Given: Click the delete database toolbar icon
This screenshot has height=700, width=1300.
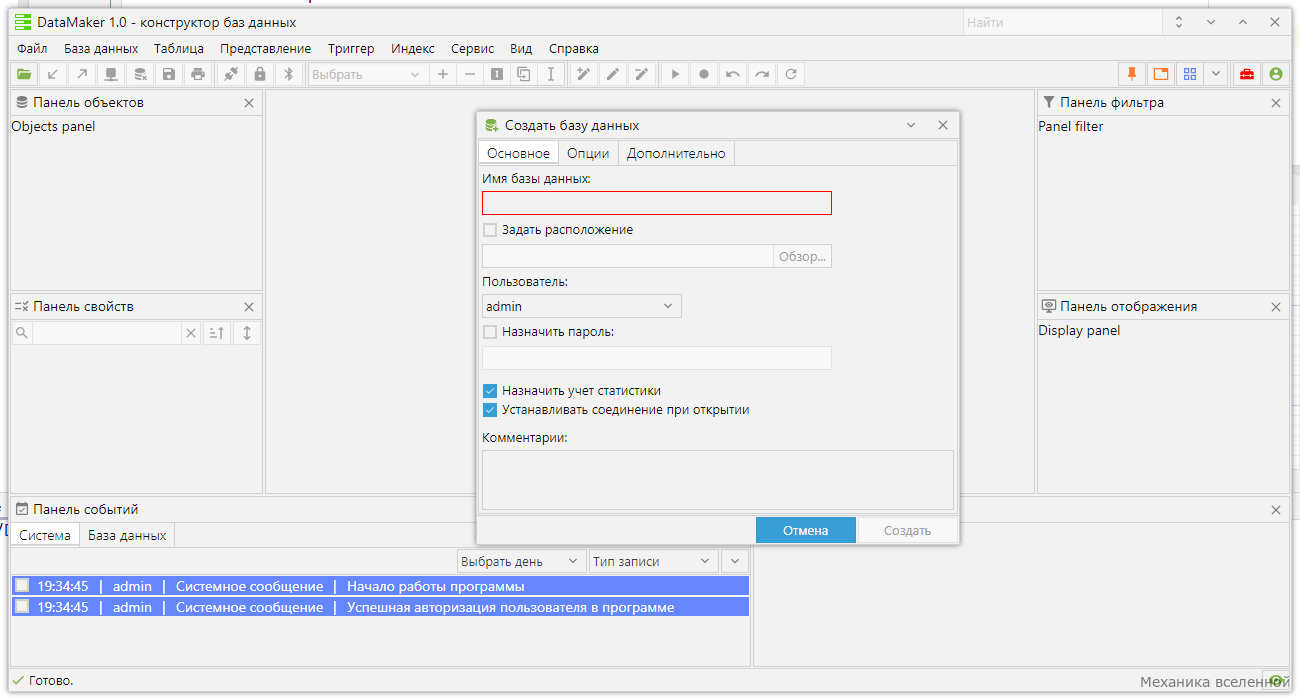Looking at the screenshot, I should point(140,74).
